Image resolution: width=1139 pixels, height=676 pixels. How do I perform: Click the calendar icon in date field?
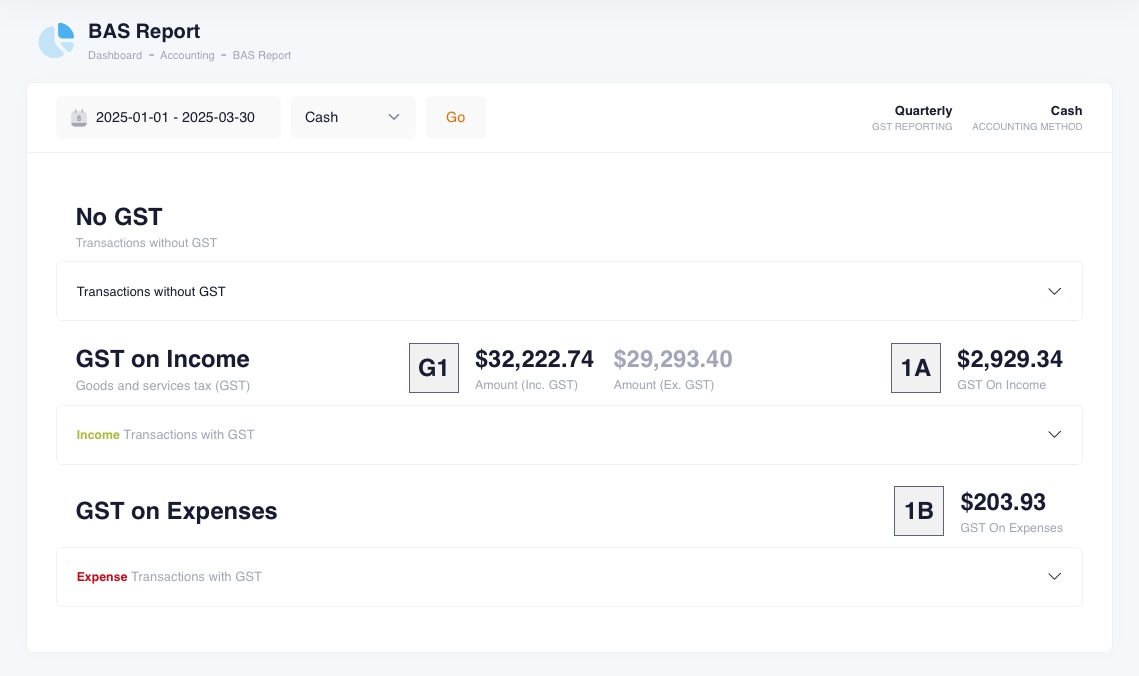tap(79, 118)
